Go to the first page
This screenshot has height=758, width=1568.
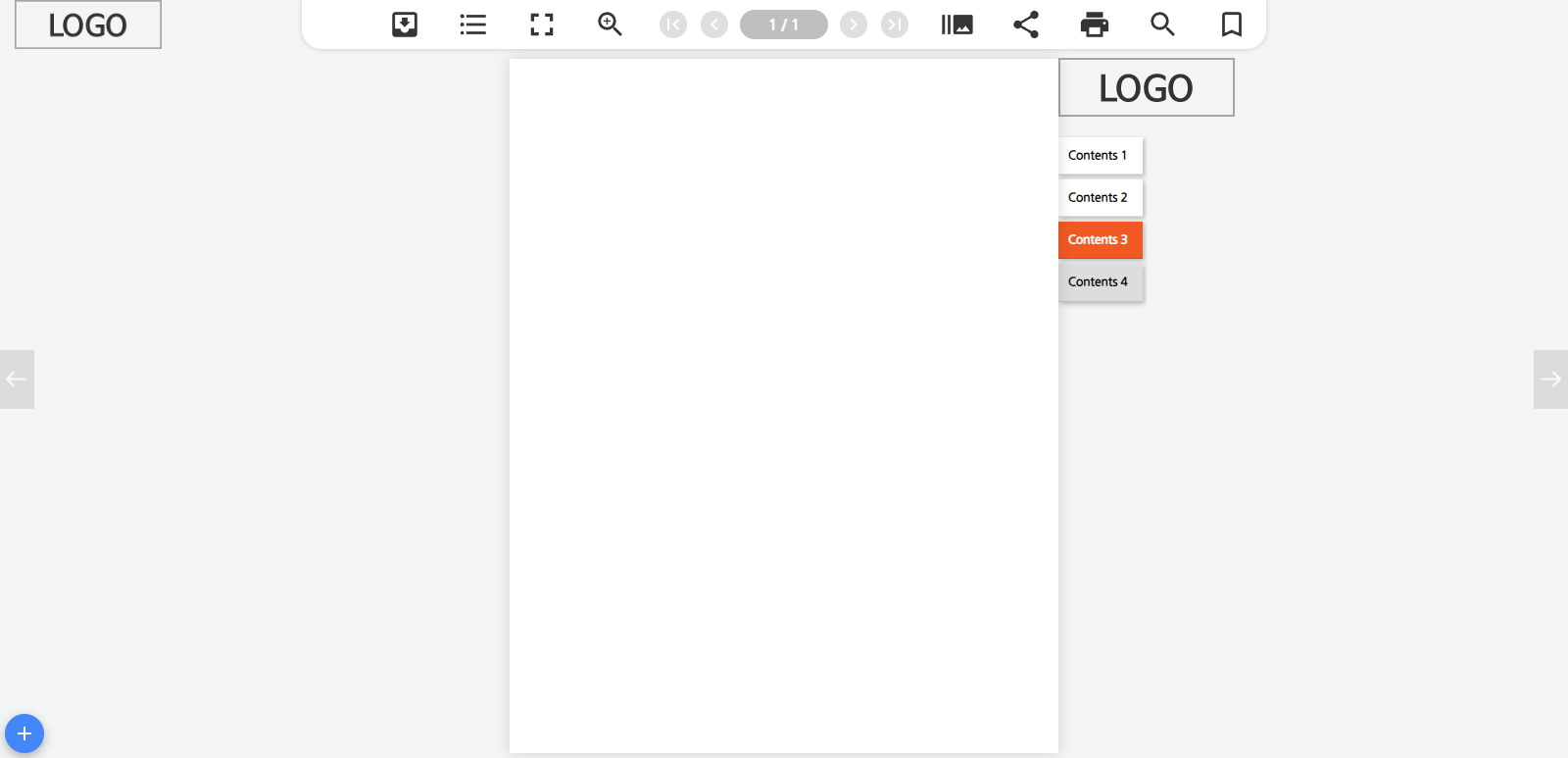(673, 25)
